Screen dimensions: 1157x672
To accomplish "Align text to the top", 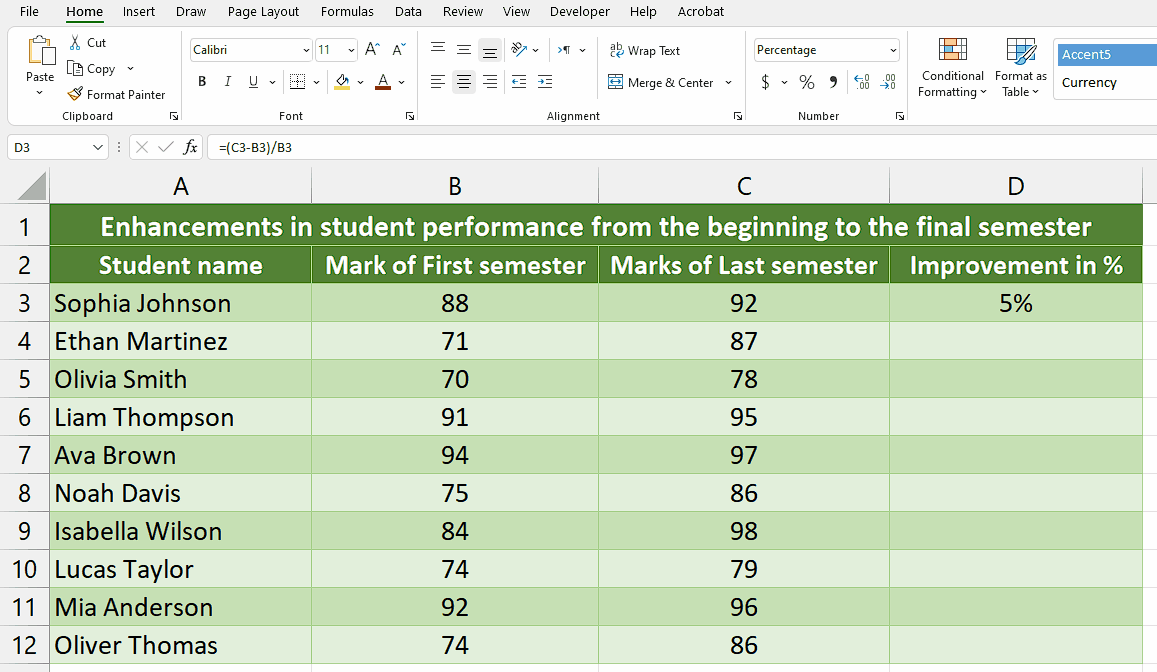I will click(438, 49).
